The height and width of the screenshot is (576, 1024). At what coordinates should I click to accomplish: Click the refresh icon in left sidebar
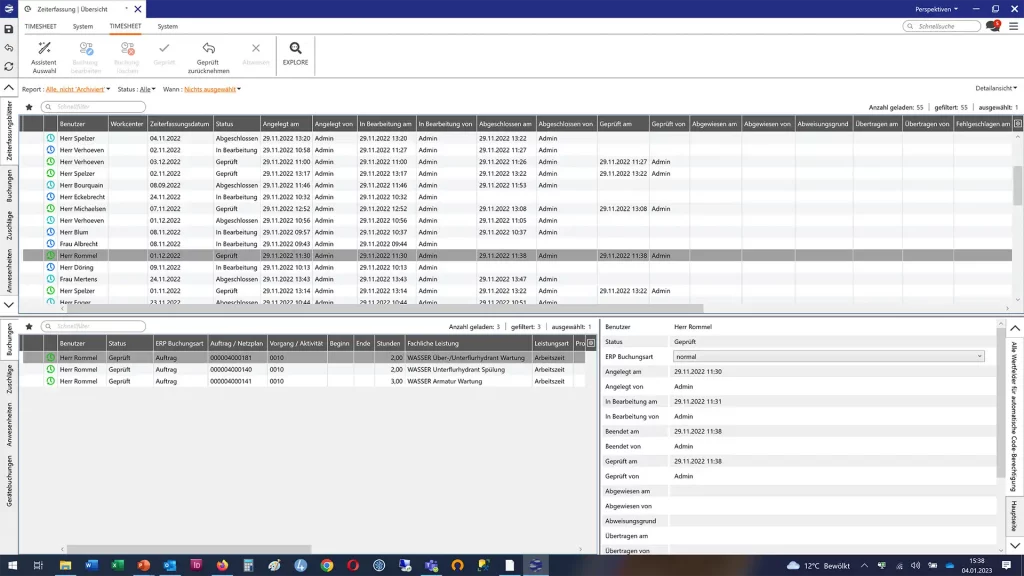[9, 66]
